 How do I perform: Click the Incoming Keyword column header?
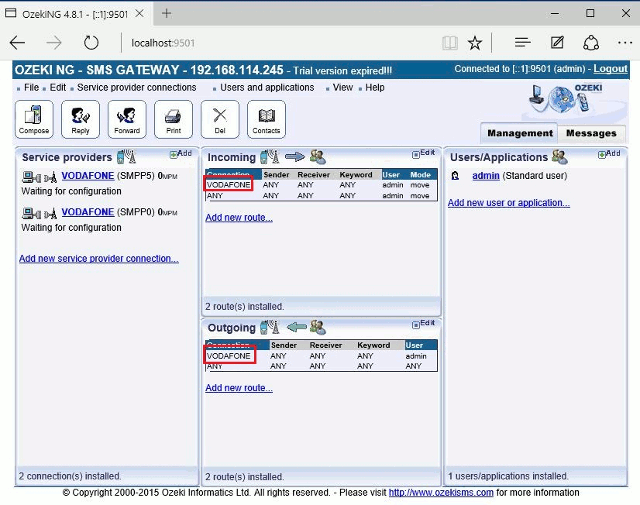356,175
